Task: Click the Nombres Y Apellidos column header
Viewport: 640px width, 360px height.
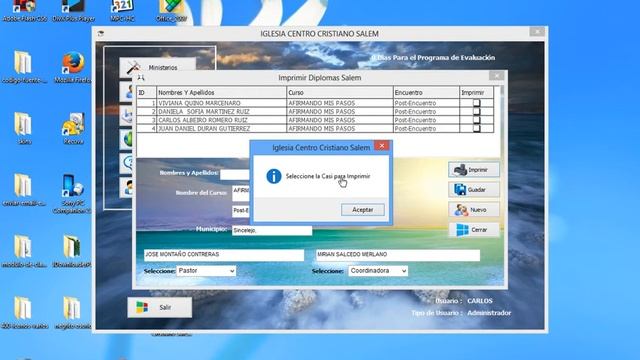Action: tap(222, 93)
